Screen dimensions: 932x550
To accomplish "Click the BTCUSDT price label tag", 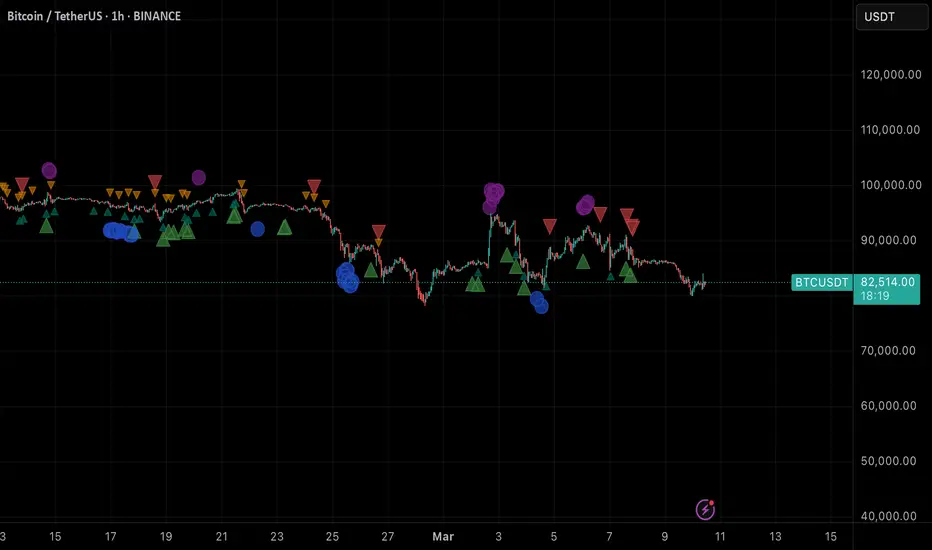I will point(822,282).
